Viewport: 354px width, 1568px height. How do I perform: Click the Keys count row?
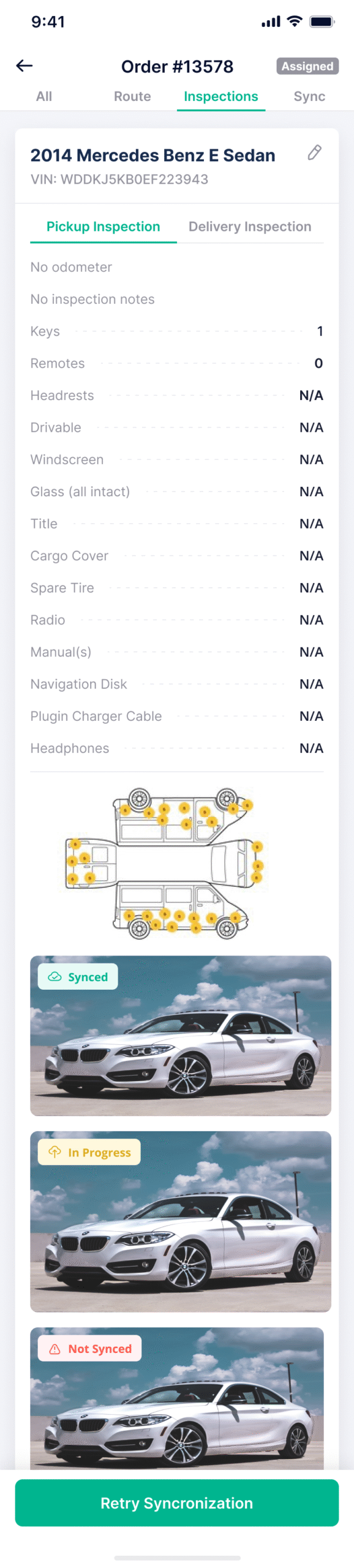click(x=177, y=331)
